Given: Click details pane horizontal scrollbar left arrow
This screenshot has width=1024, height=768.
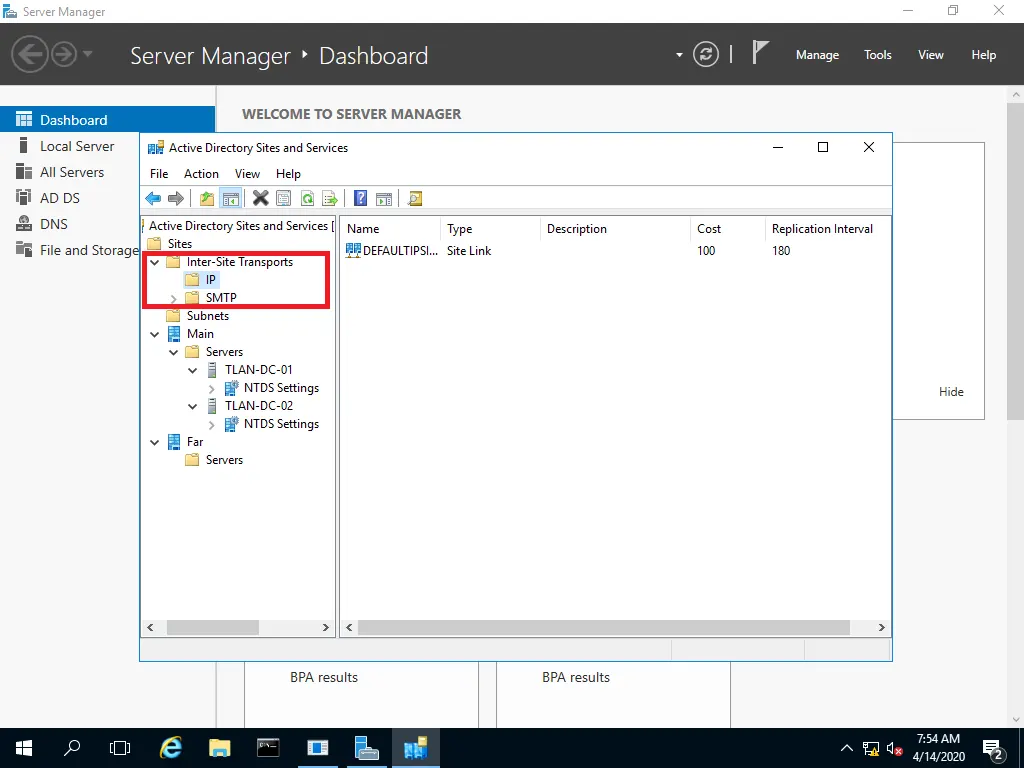Looking at the screenshot, I should (349, 628).
